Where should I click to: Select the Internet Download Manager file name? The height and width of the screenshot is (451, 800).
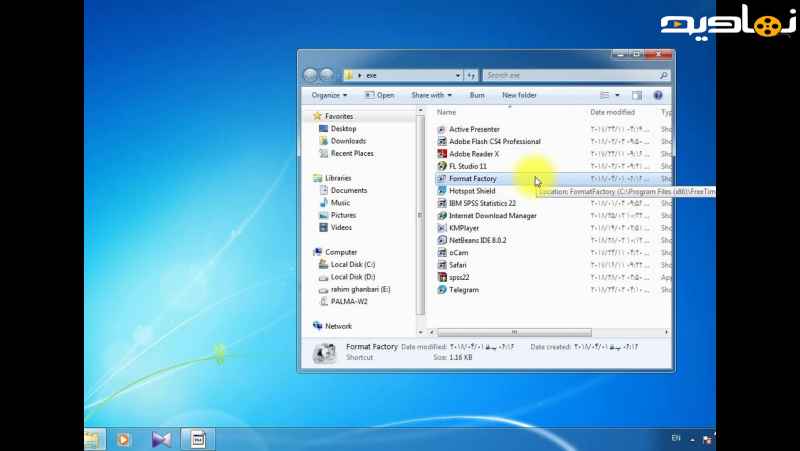coord(493,216)
